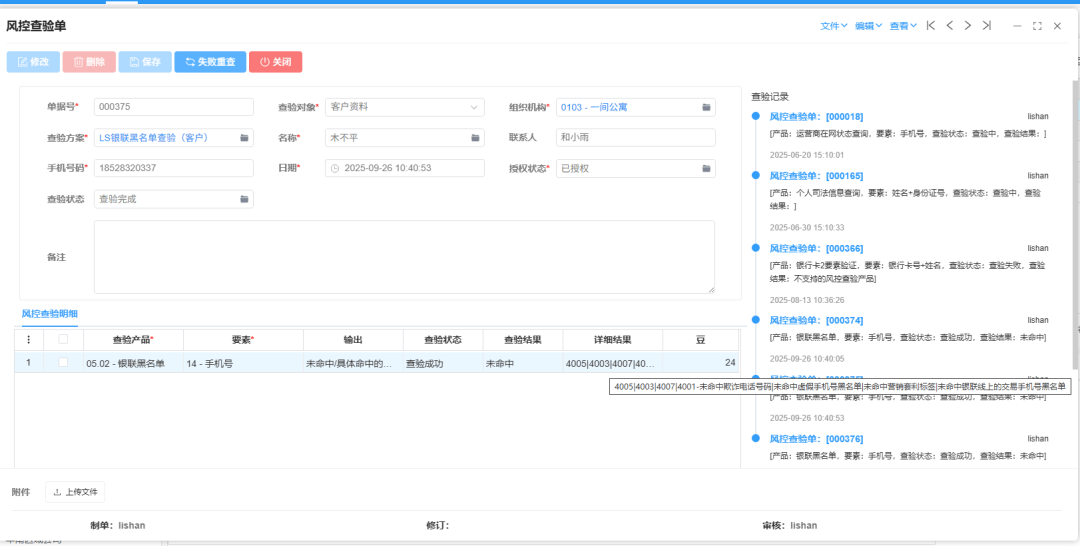
Task: Jump to last record icon
Action: tap(986, 25)
